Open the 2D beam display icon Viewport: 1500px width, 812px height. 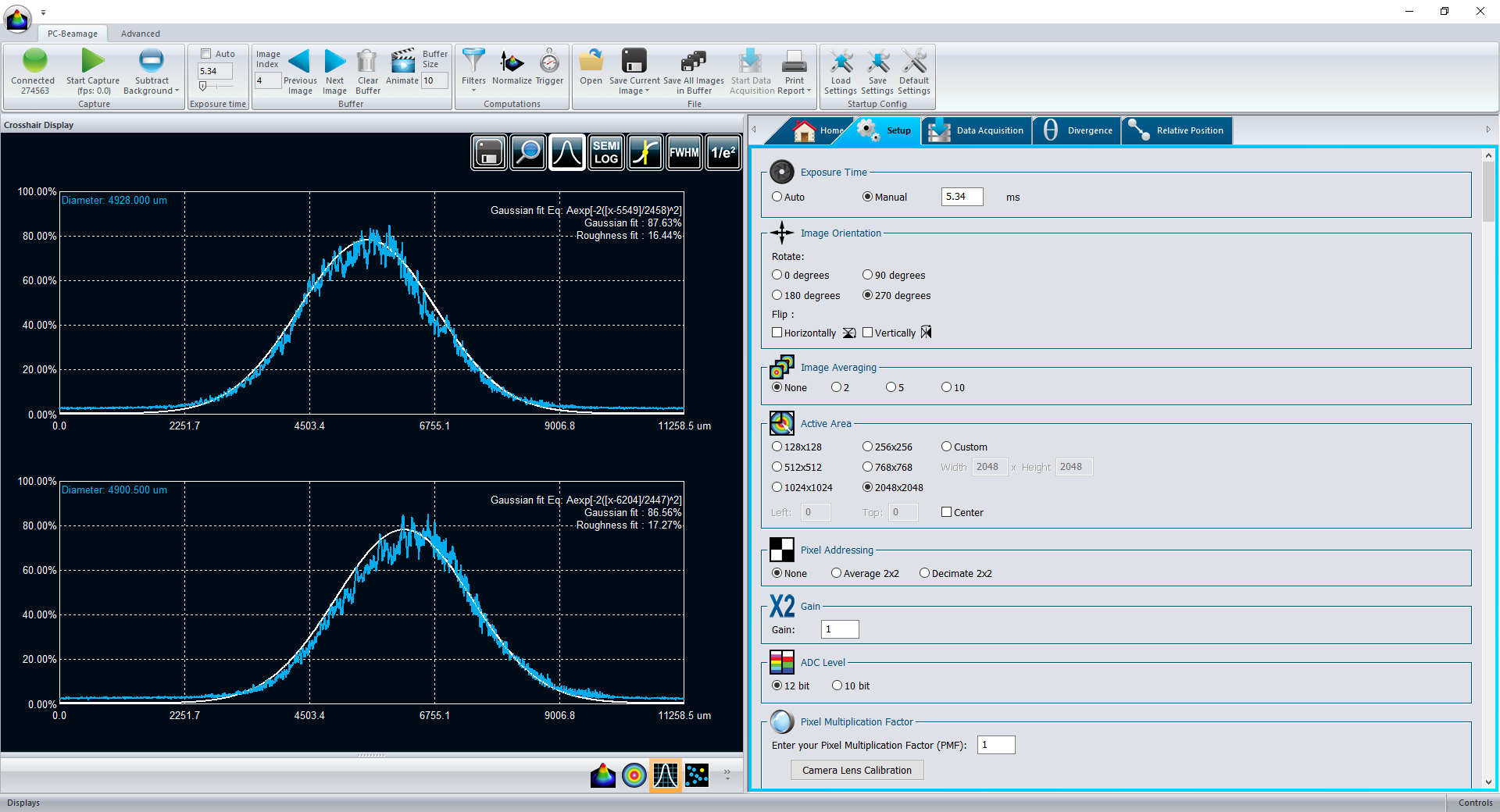click(x=634, y=775)
